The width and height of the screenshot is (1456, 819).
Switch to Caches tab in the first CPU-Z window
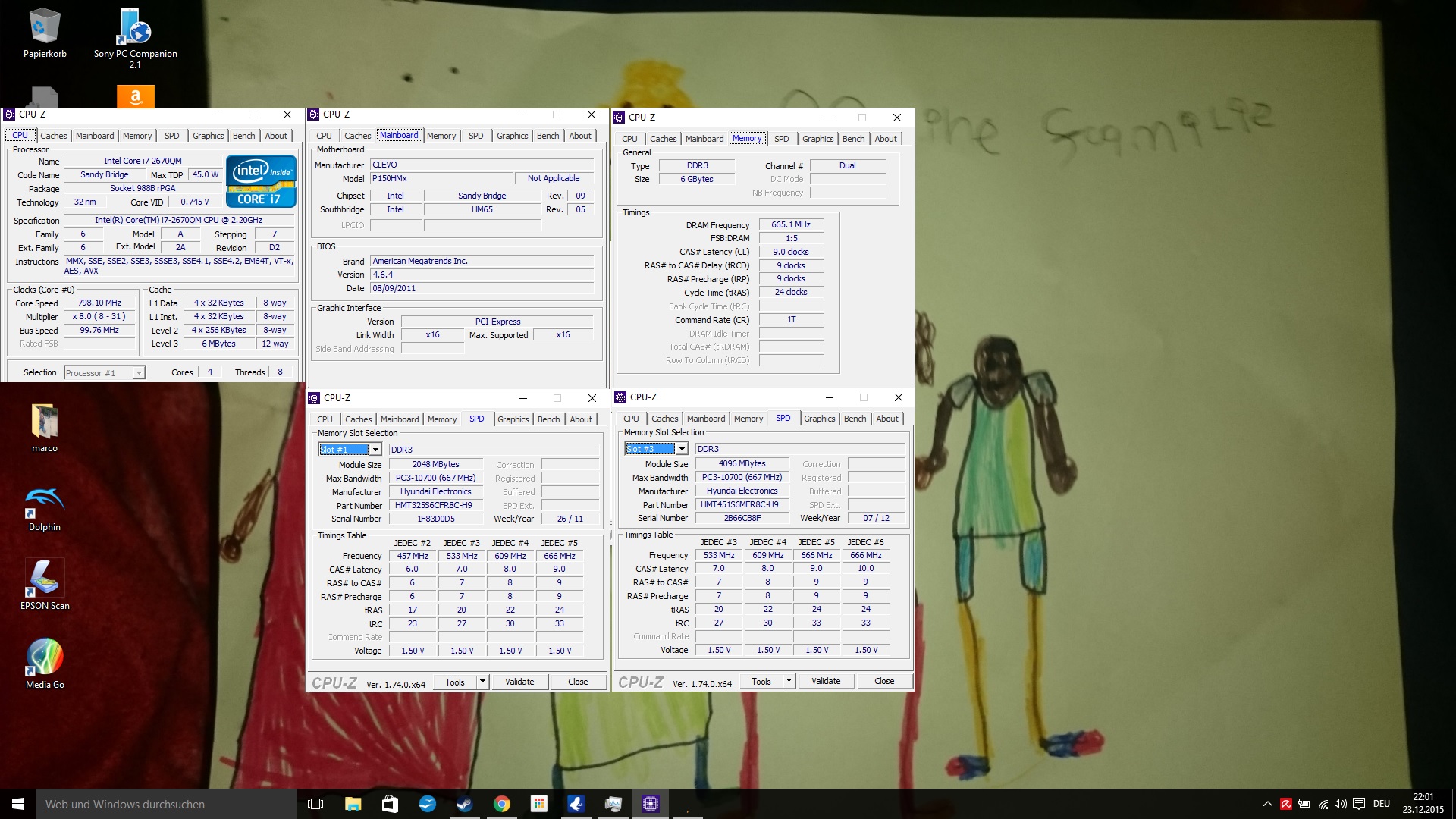point(53,136)
